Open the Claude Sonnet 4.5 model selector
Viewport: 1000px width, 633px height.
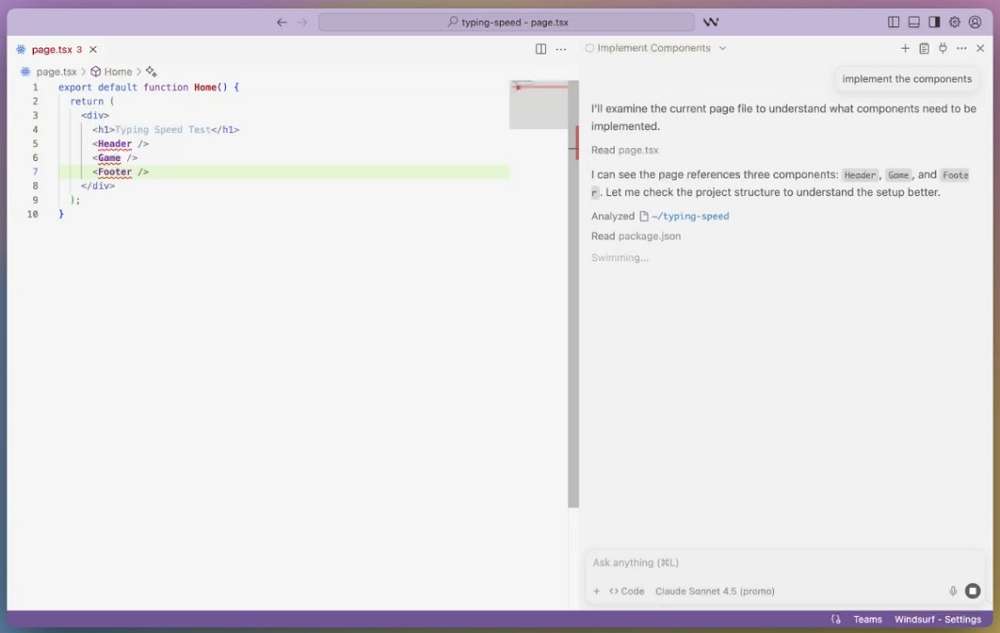[715, 591]
